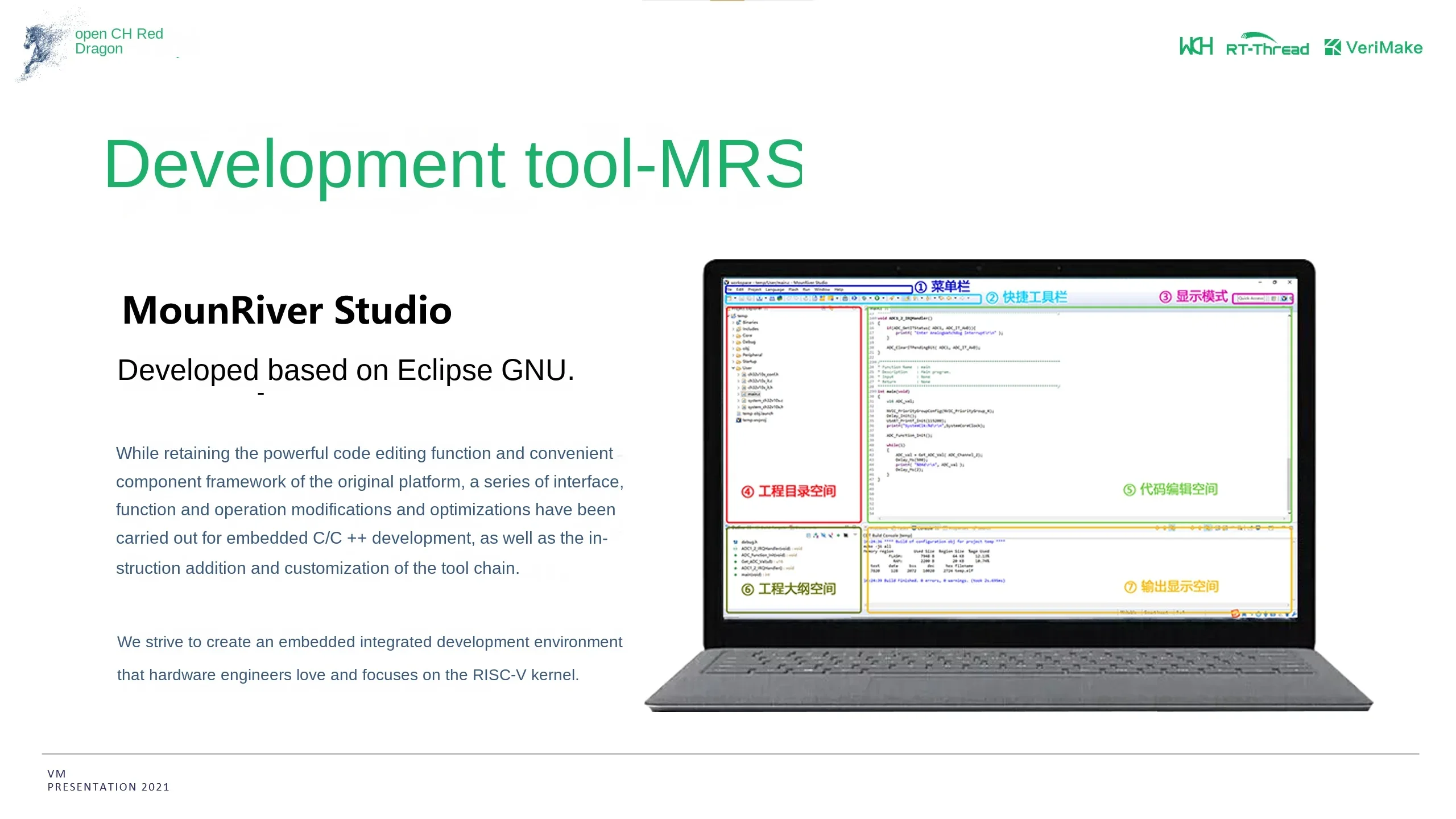
Task: Open the Project menu
Action: coord(755,289)
